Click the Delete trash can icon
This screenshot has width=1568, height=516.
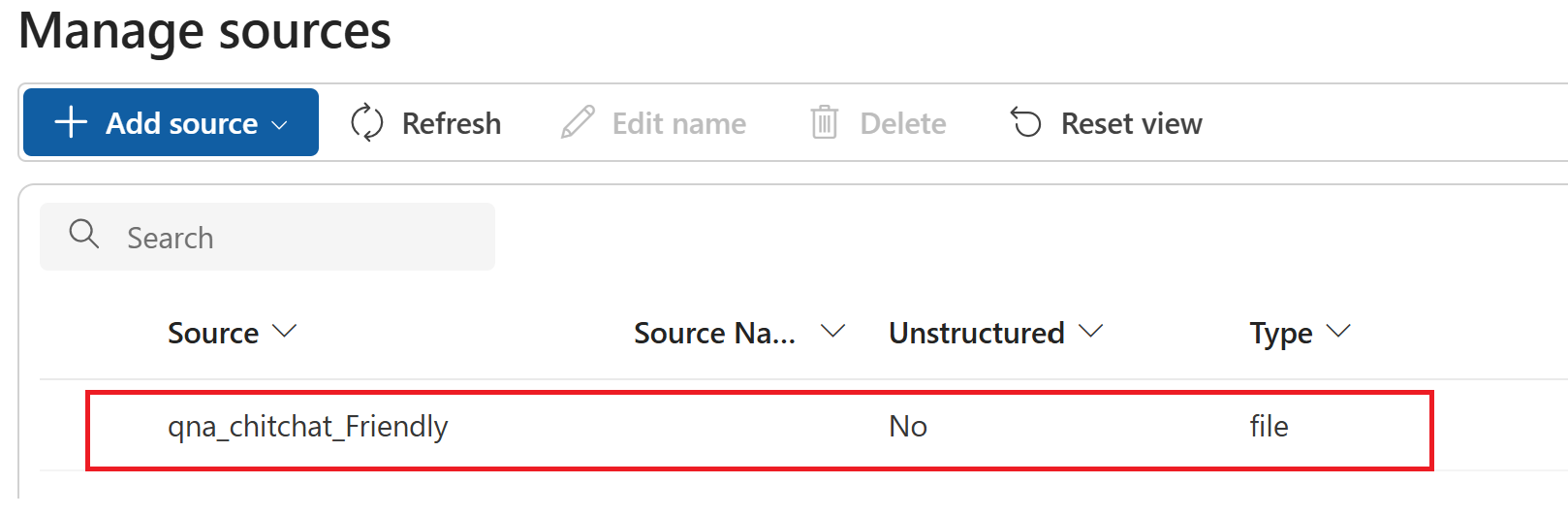[x=825, y=123]
